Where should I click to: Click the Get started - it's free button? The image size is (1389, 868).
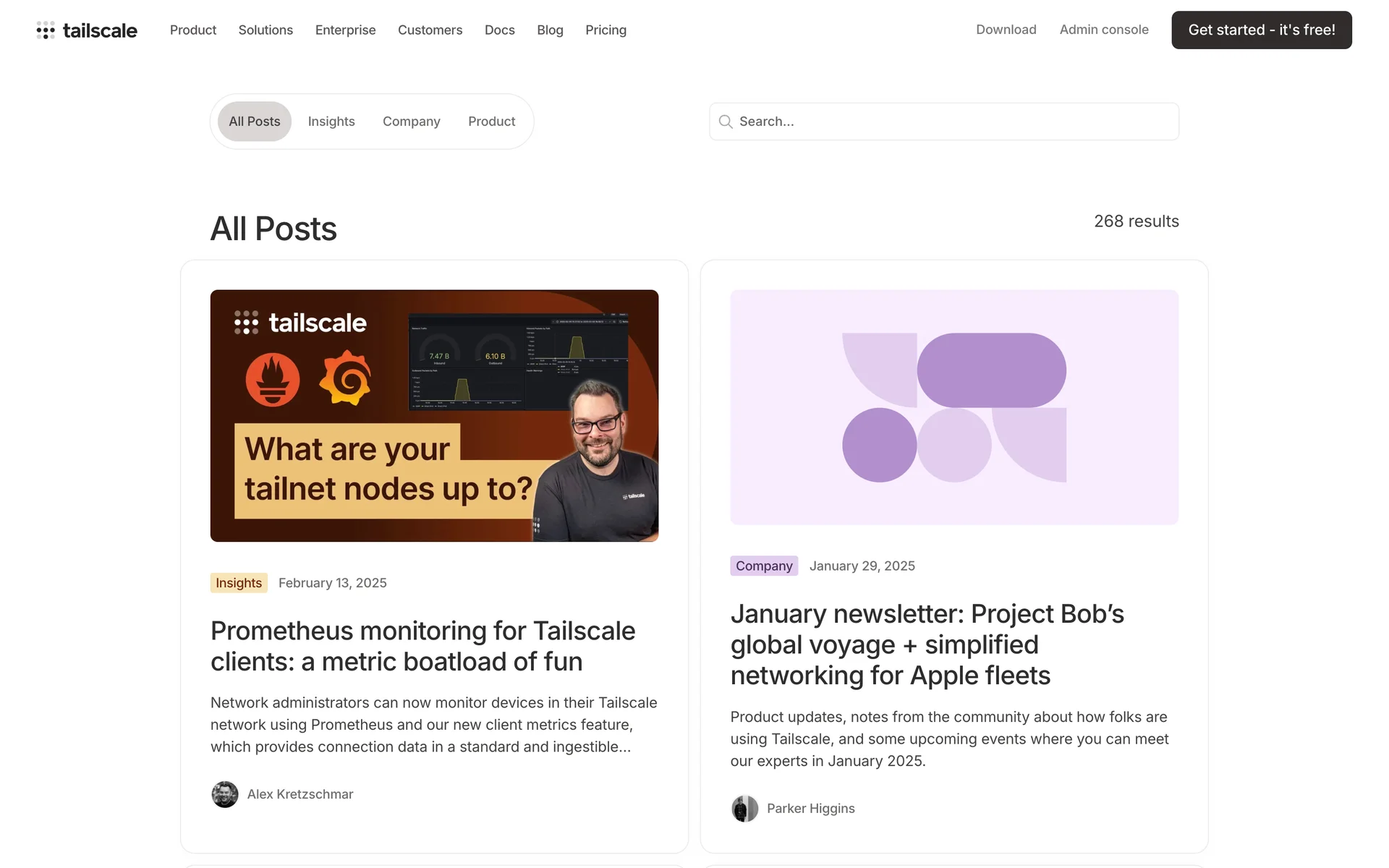click(1261, 30)
